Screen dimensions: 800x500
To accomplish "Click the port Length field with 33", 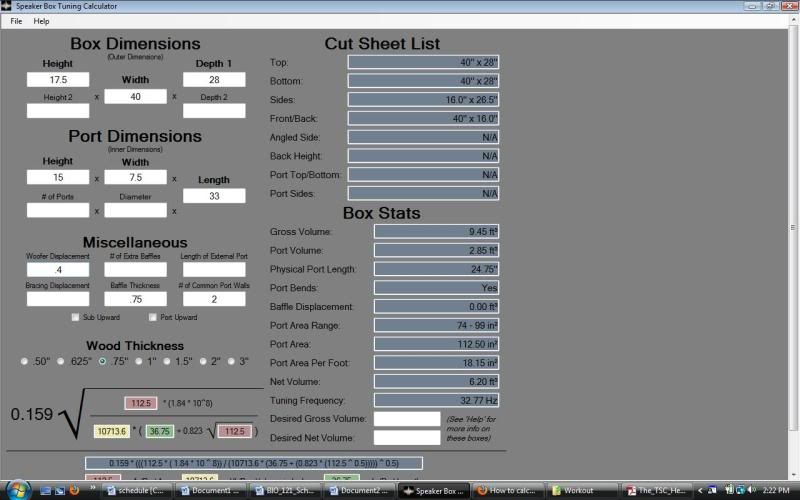I will tap(214, 196).
